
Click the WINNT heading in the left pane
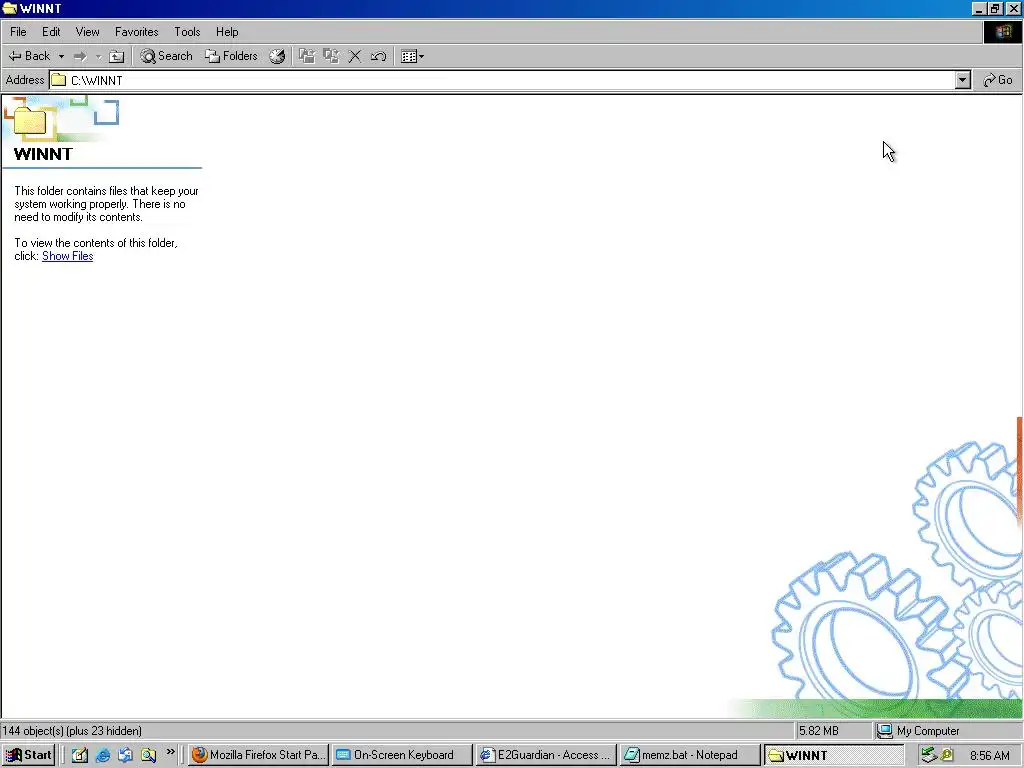(43, 154)
